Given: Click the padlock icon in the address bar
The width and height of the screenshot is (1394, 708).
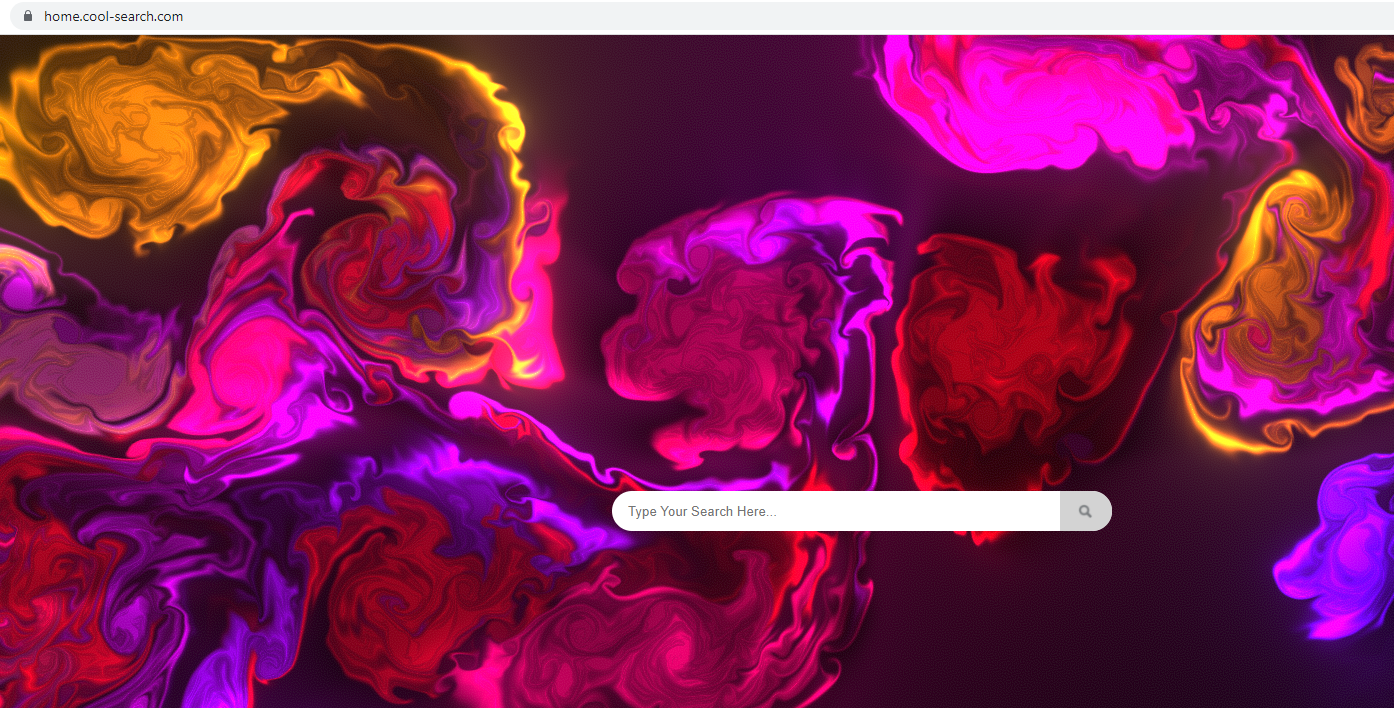Looking at the screenshot, I should pyautogui.click(x=27, y=16).
